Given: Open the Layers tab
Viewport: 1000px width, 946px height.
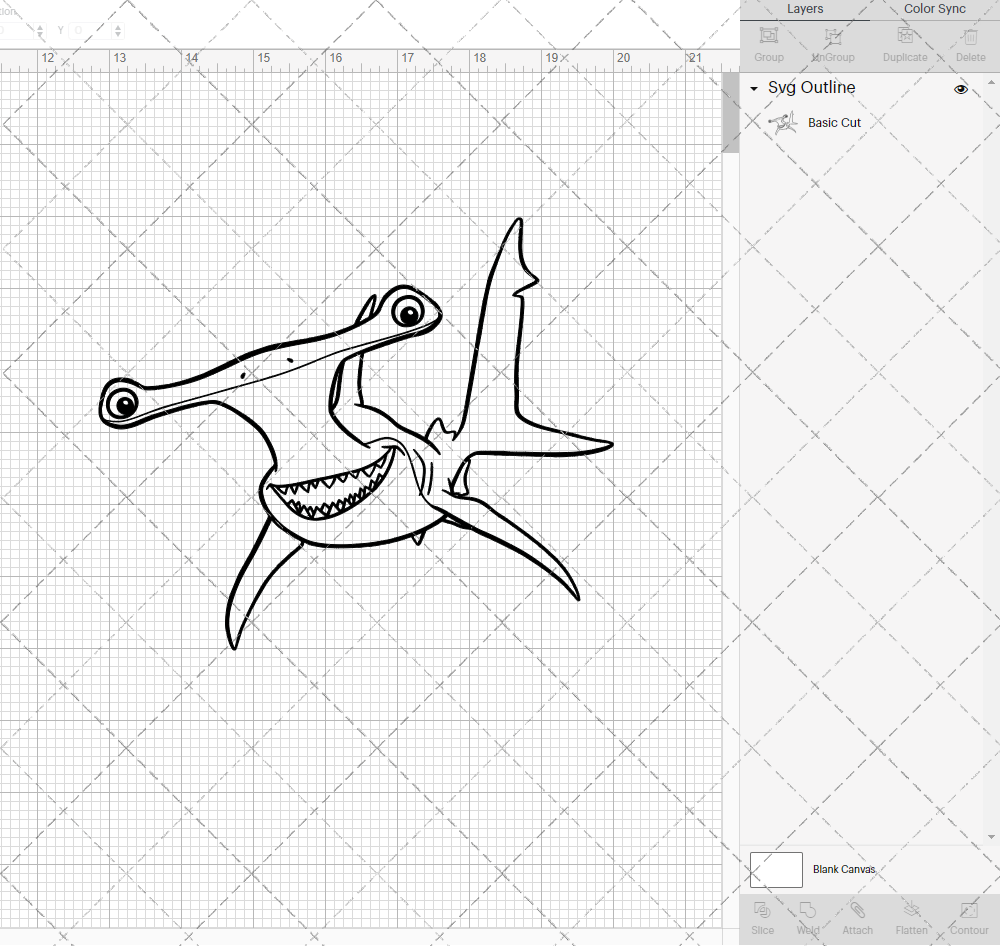Looking at the screenshot, I should pos(805,9).
